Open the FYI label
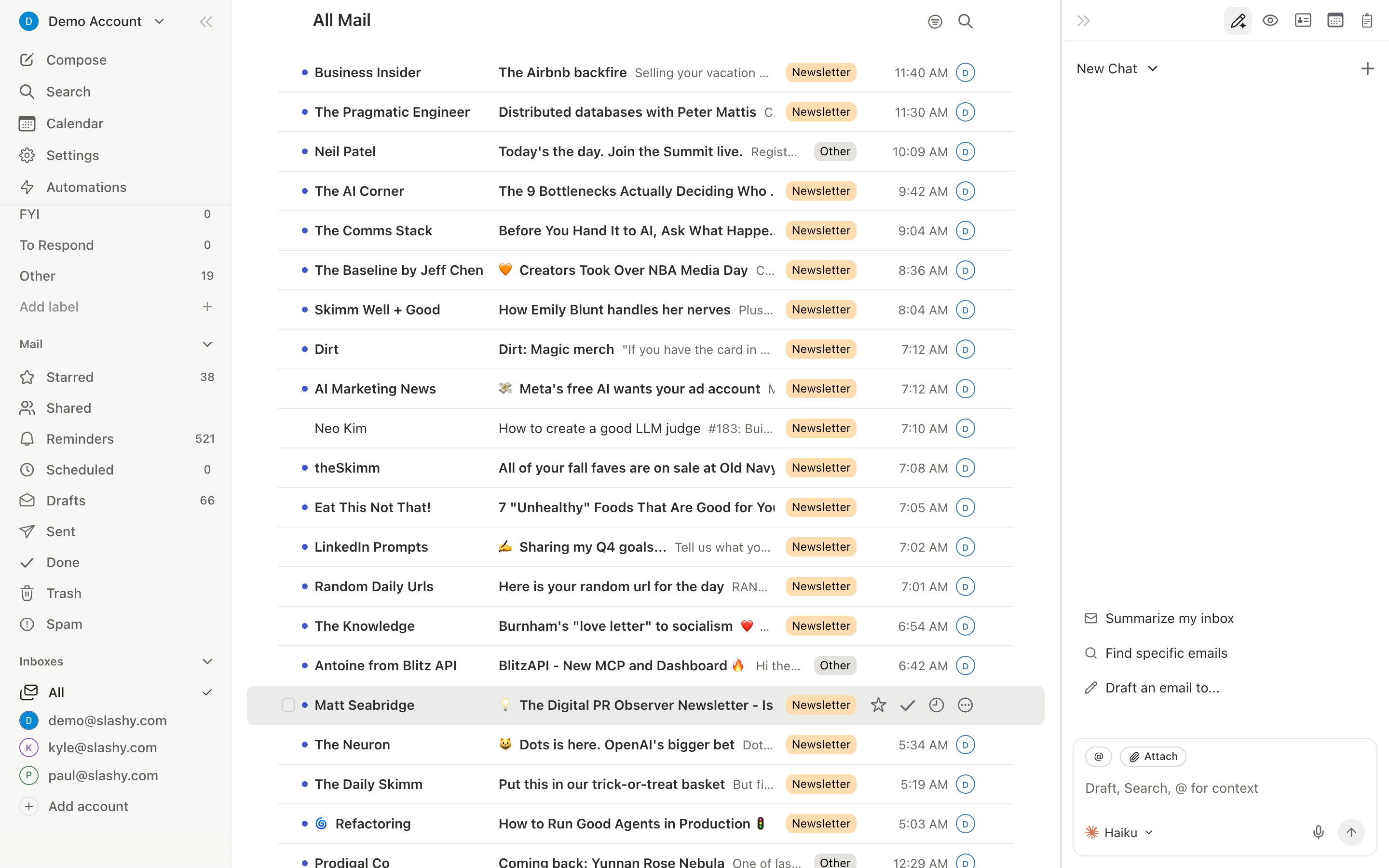 [x=115, y=215]
